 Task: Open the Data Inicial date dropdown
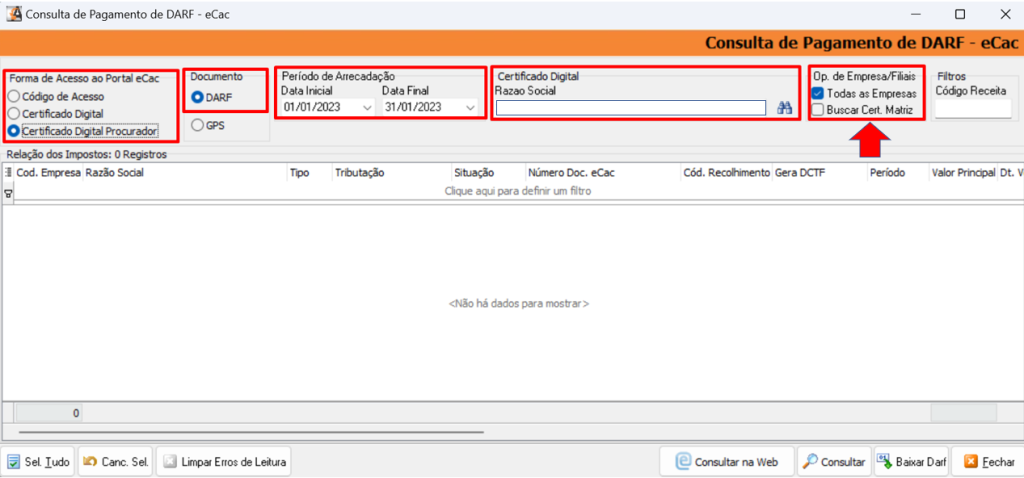pos(367,108)
